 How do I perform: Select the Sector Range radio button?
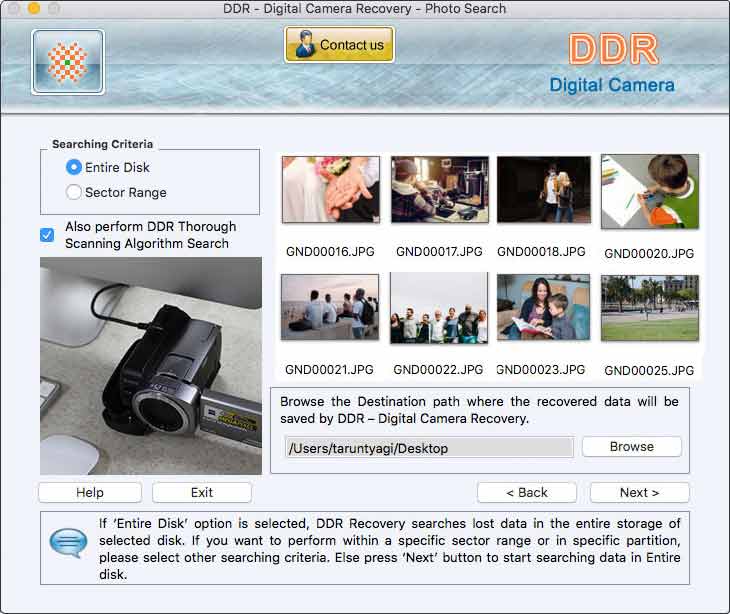pyautogui.click(x=74, y=192)
